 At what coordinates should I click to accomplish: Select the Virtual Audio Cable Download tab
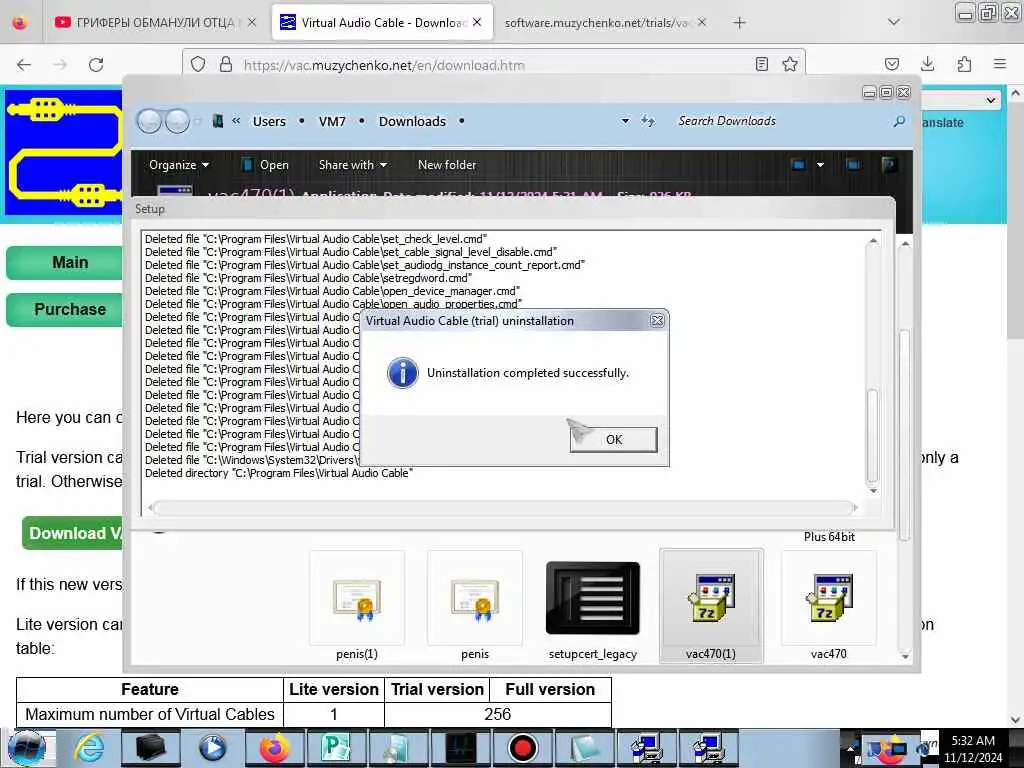(382, 23)
